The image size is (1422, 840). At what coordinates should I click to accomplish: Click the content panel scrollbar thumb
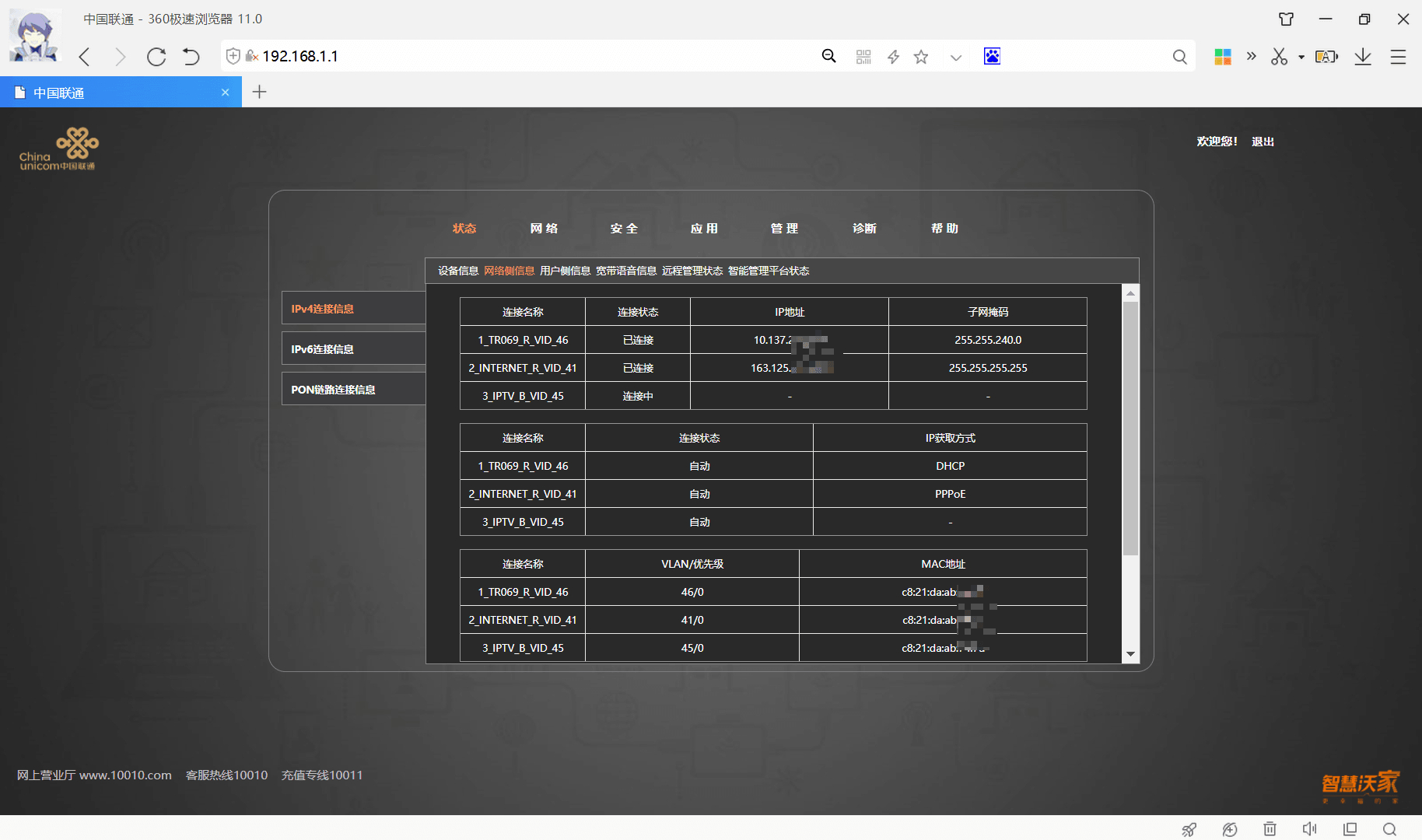point(1131,428)
